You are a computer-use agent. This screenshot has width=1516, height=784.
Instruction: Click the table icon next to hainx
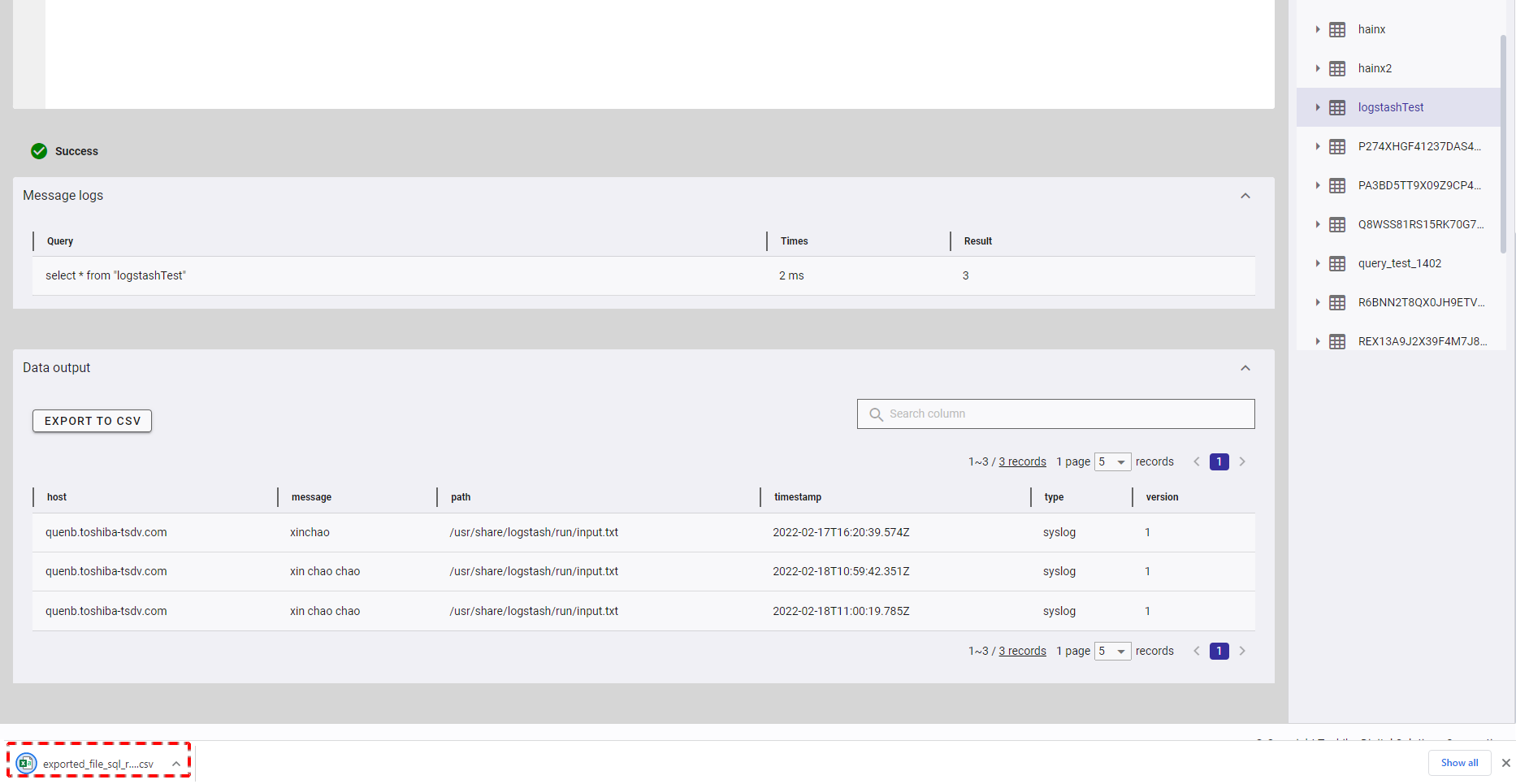[x=1336, y=30]
